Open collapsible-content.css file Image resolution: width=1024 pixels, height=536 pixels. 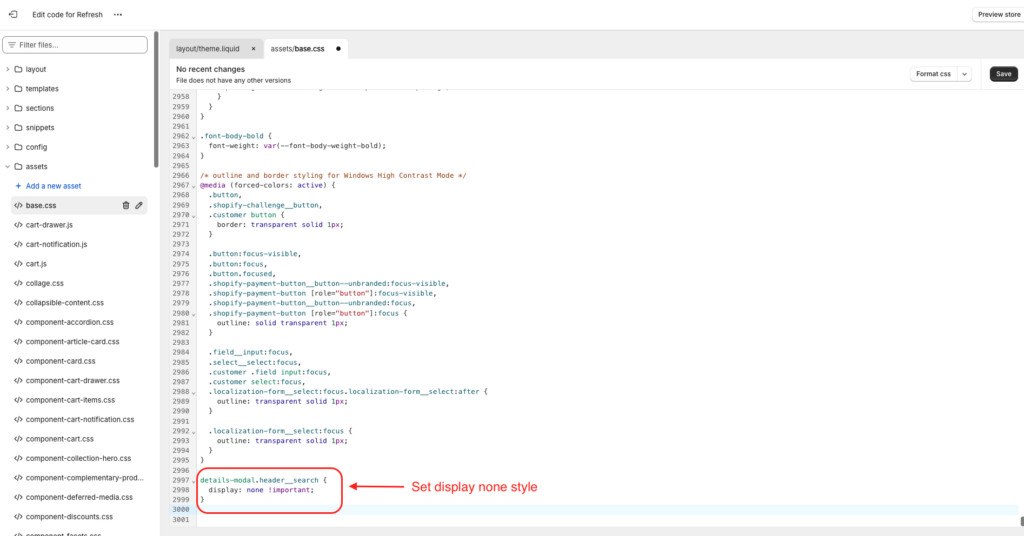pos(65,303)
